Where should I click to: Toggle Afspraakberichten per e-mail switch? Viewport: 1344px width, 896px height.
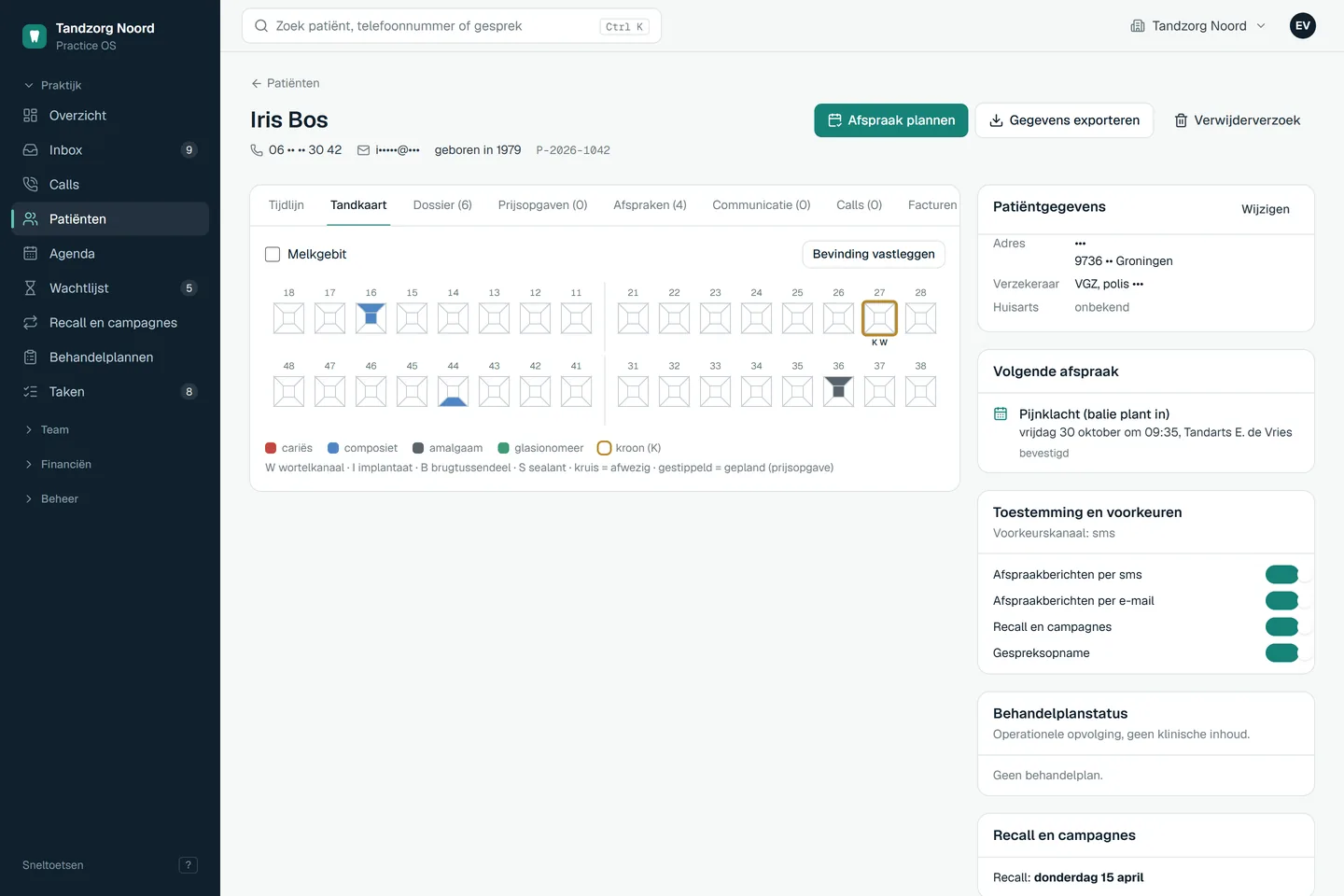click(1282, 601)
